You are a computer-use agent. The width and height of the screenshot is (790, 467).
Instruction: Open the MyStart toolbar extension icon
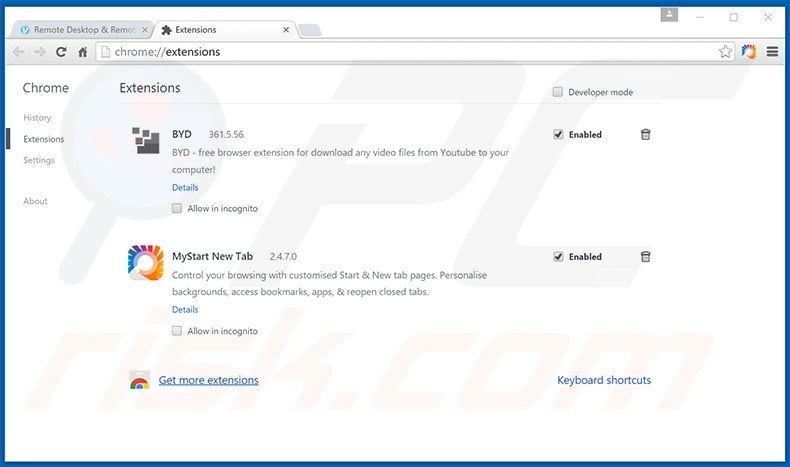click(749, 51)
